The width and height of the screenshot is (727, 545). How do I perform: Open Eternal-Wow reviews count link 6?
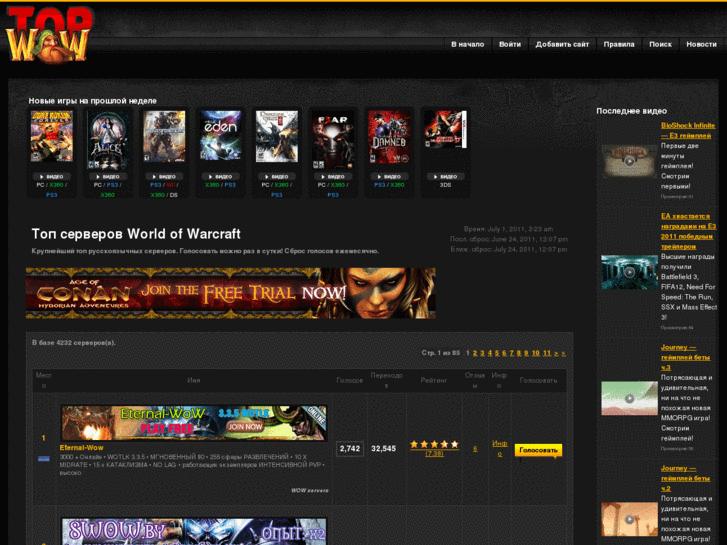(x=475, y=449)
